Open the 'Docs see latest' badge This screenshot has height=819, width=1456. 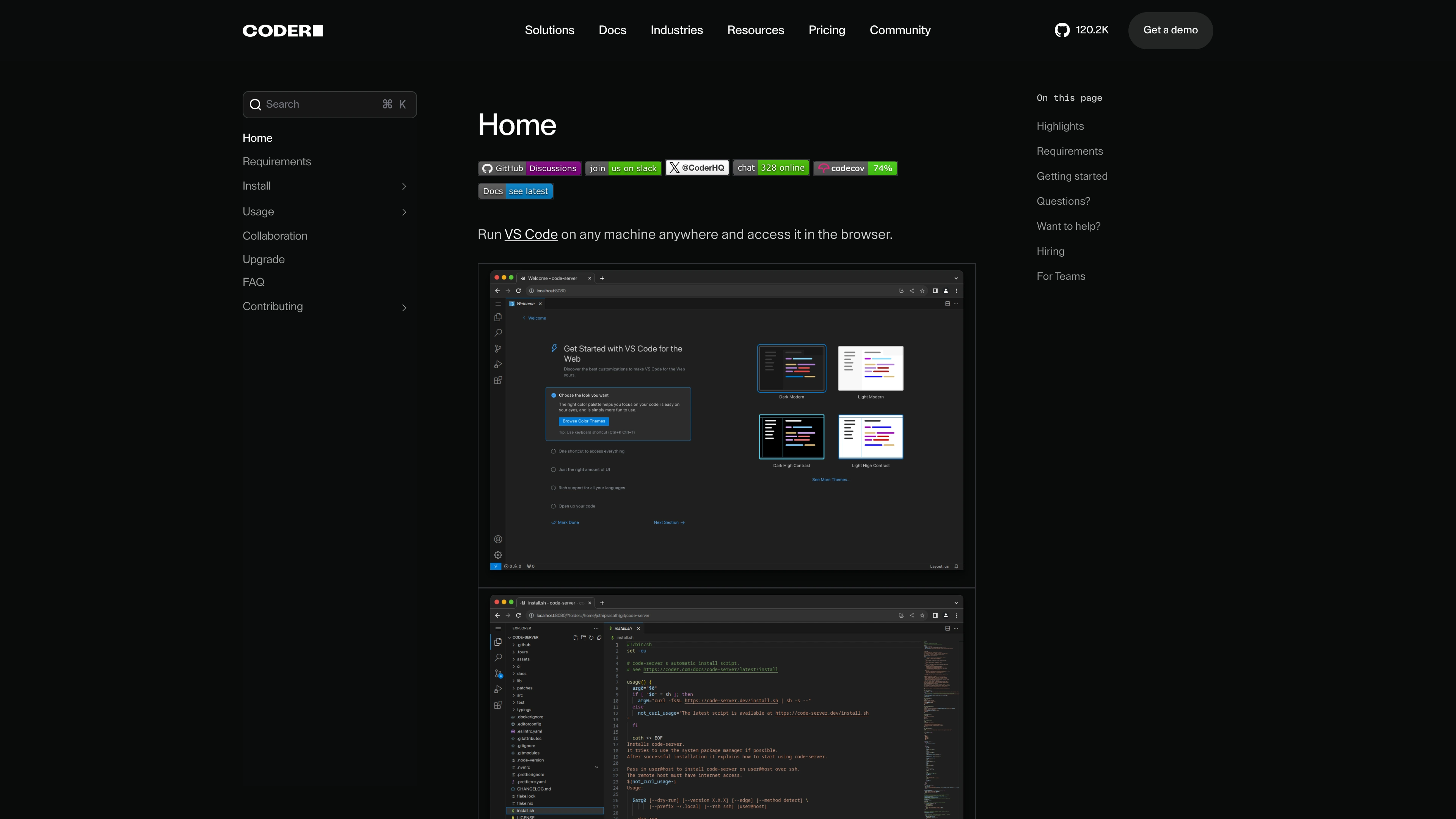pos(516,191)
